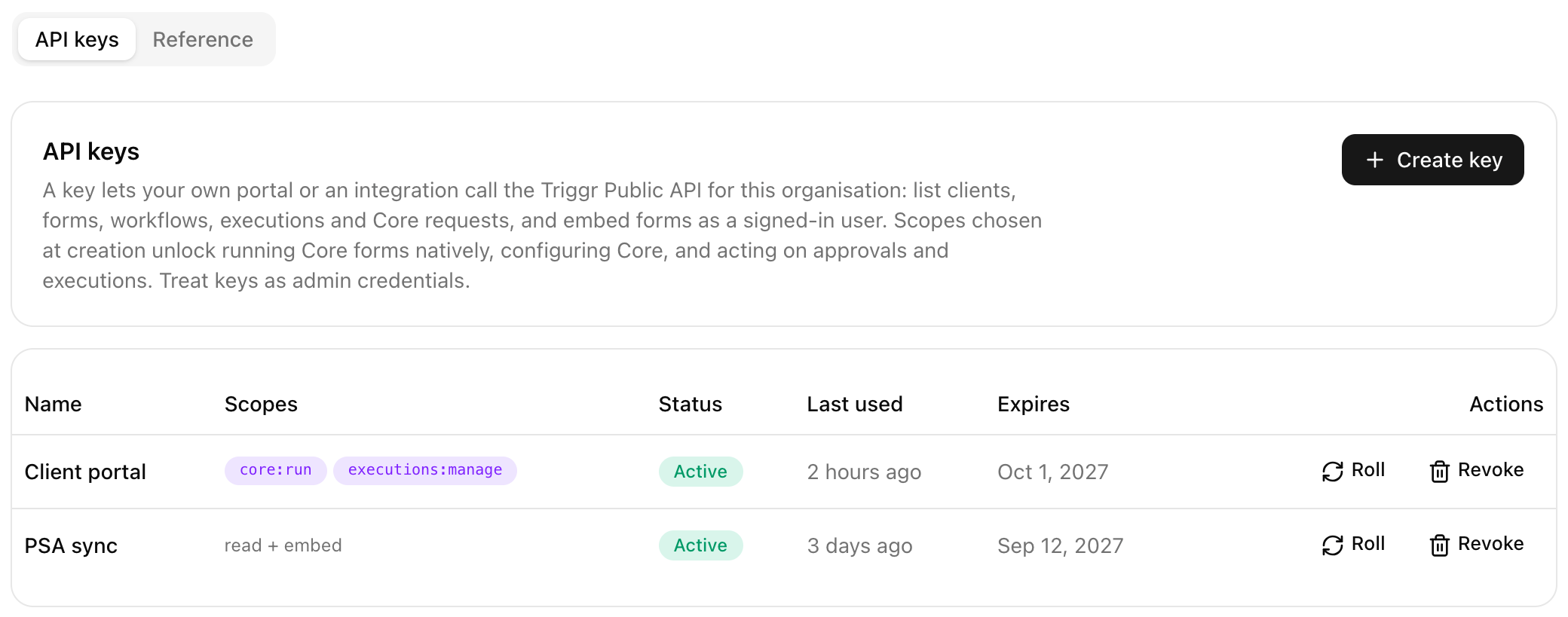This screenshot has width=1568, height=617.
Task: Open the Reference tab
Action: tap(203, 39)
